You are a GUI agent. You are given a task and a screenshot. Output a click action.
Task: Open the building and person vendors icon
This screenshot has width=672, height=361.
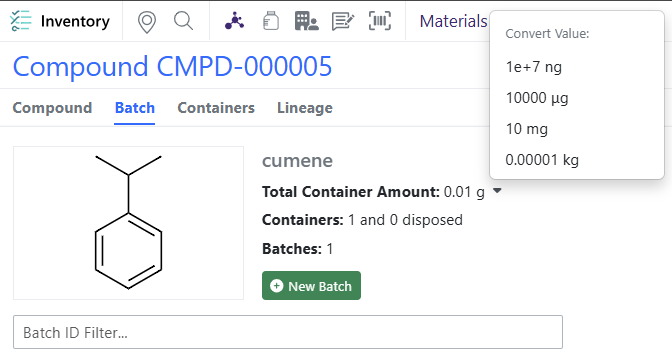point(306,21)
